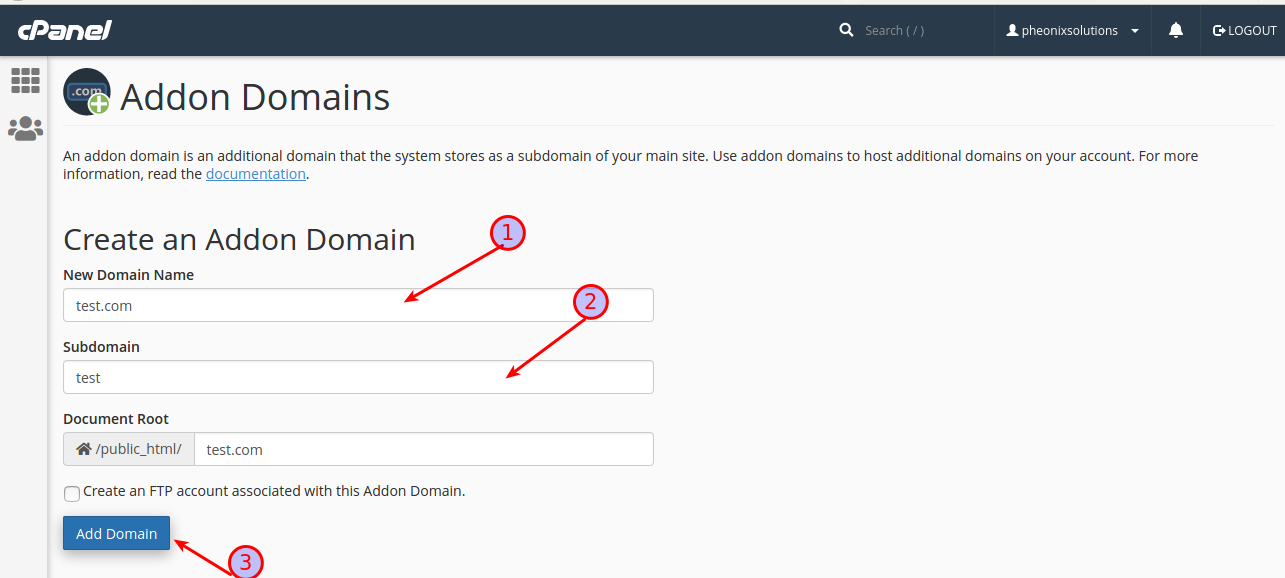
Task: Click the cPanel logo
Action: pyautogui.click(x=64, y=31)
